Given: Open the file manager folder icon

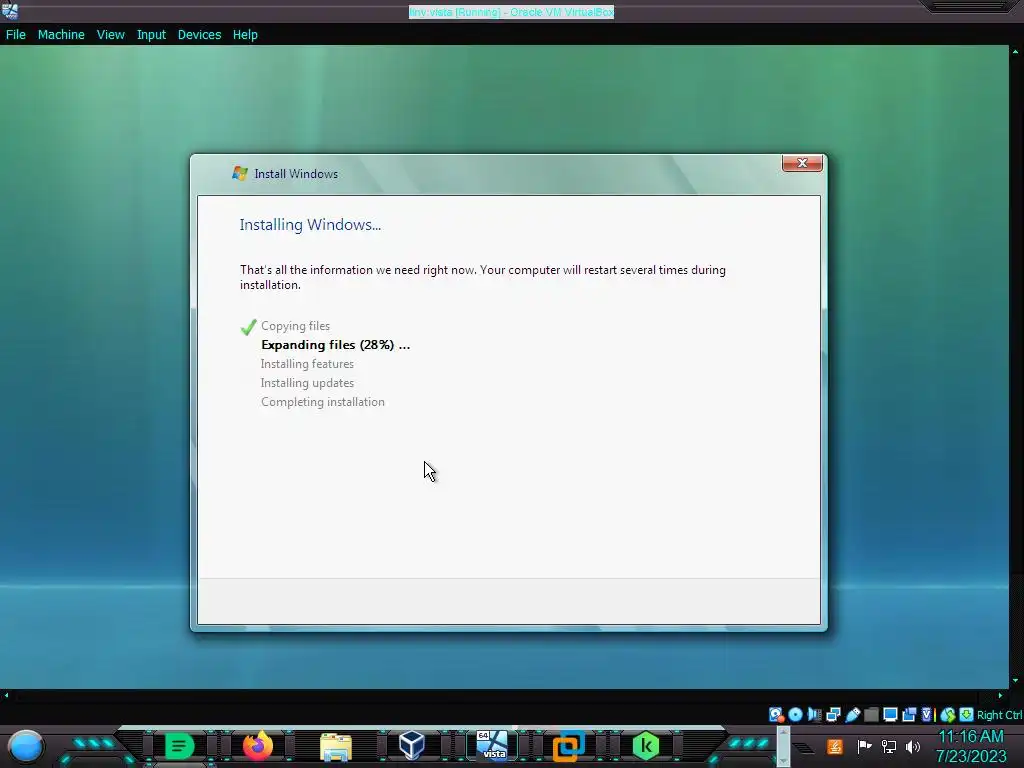Looking at the screenshot, I should point(336,747).
